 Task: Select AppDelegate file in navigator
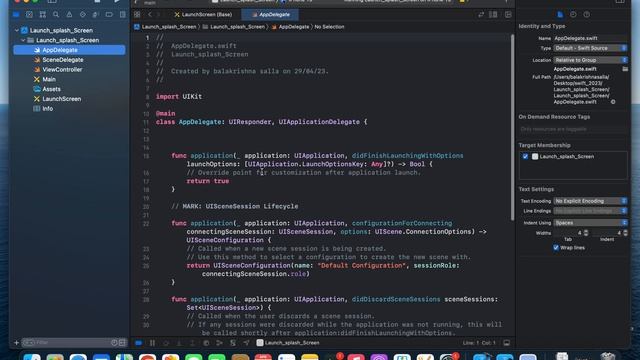[x=69, y=50]
